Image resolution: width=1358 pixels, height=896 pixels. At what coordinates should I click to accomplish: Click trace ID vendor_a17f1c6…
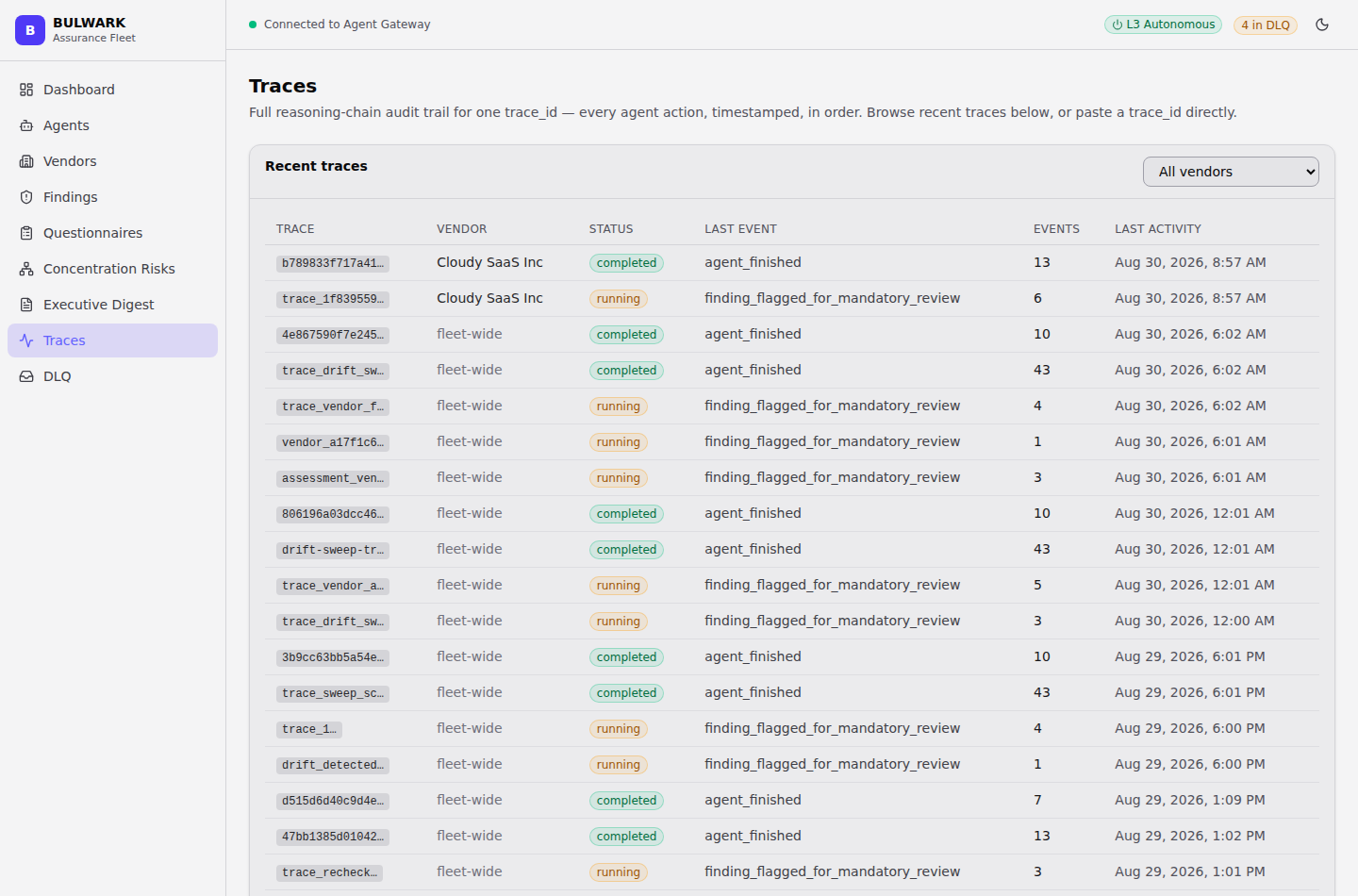tap(333, 442)
